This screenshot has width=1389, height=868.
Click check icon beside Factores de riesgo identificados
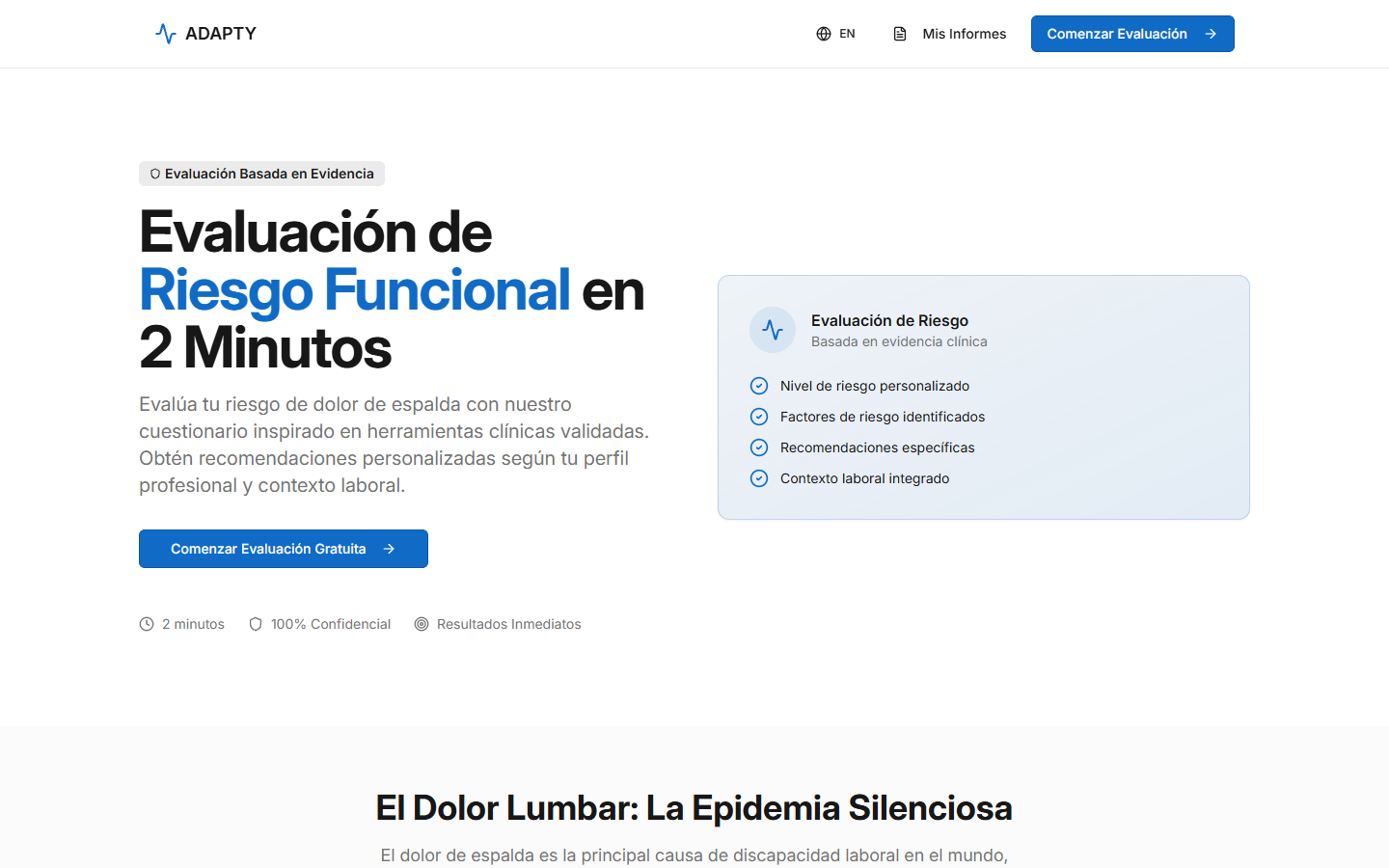(759, 417)
